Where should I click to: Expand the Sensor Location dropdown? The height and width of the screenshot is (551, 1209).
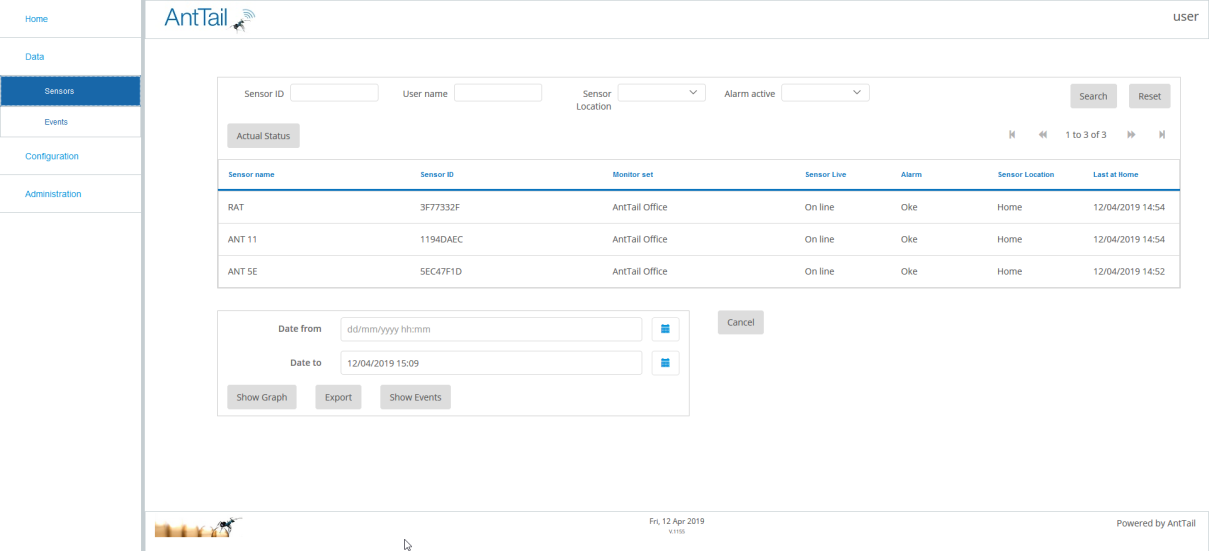tap(662, 93)
